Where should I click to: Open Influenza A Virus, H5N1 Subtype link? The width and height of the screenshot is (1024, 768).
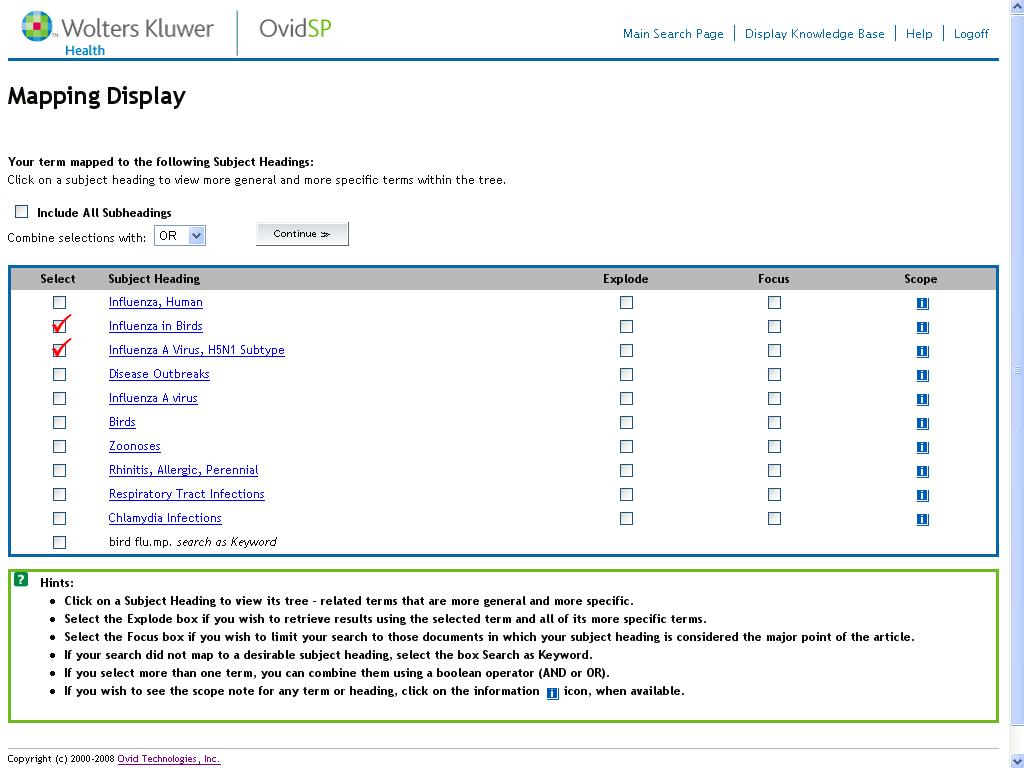pyautogui.click(x=197, y=350)
